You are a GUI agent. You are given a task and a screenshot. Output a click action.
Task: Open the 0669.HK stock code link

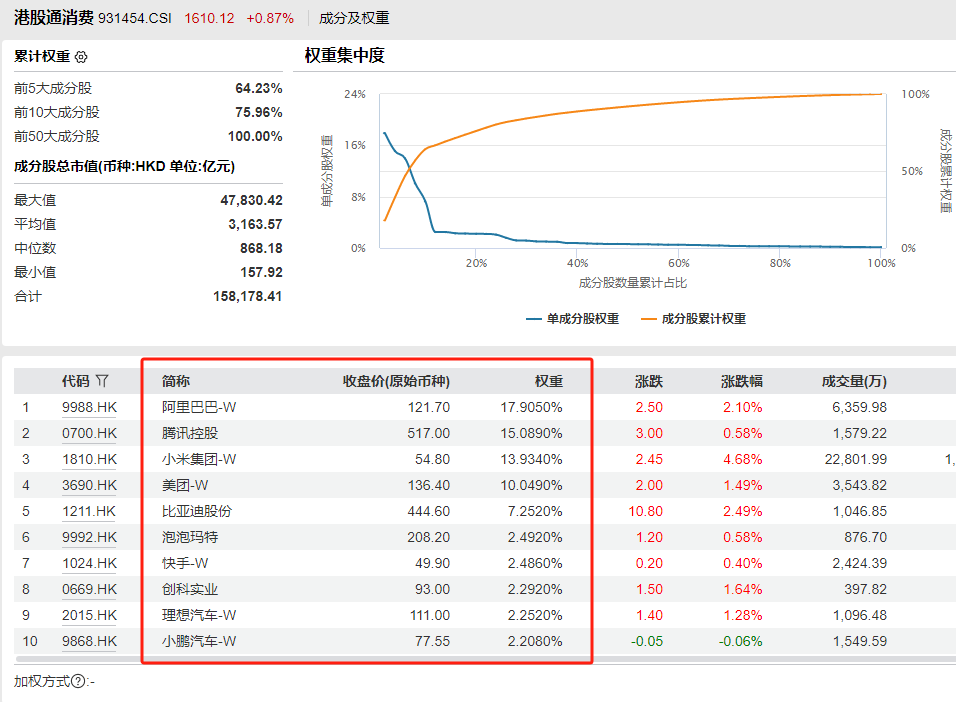pos(89,590)
